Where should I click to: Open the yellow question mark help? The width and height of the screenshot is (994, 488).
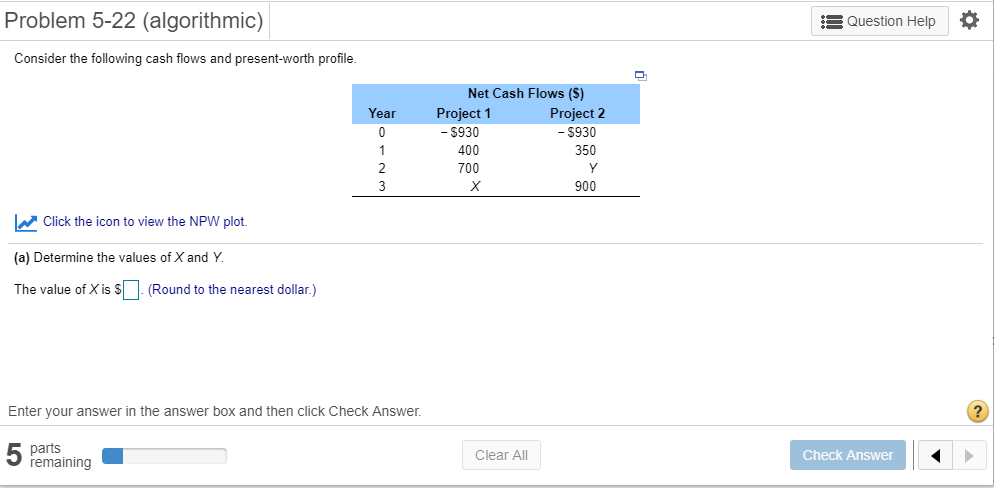978,411
